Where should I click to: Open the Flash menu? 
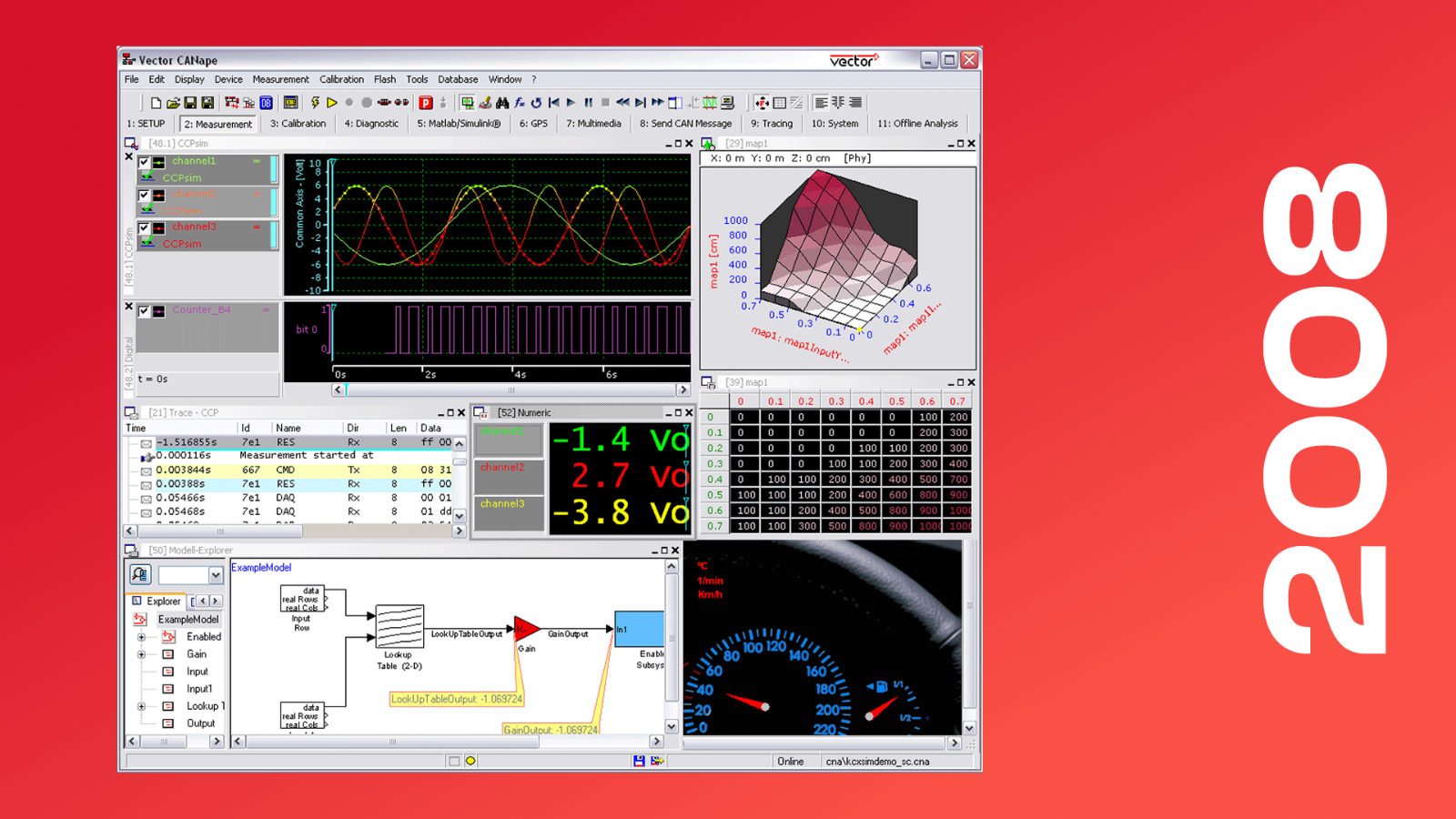[385, 80]
